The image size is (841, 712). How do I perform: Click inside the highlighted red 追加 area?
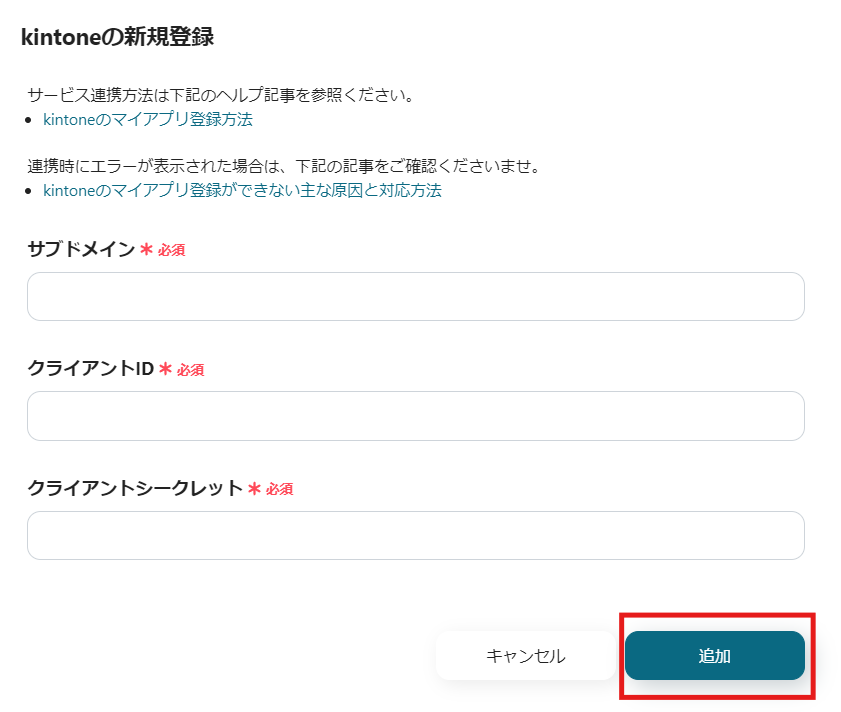pos(714,655)
